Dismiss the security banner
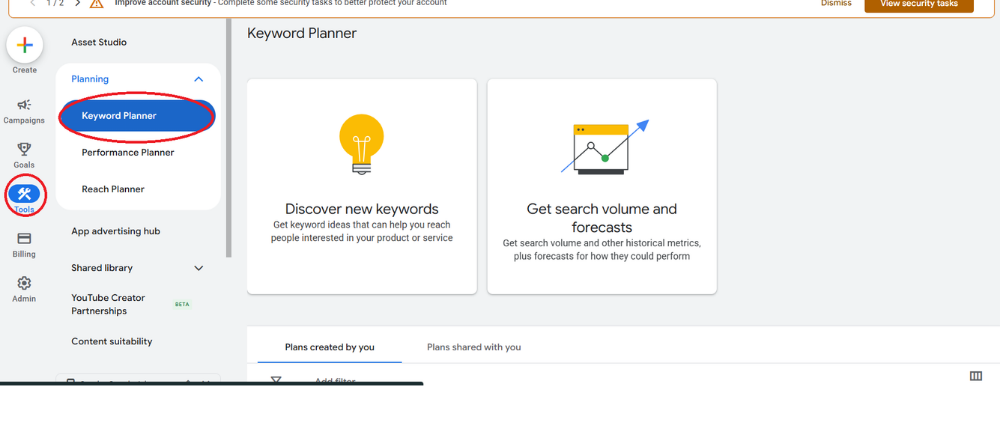Viewport: 1000px width, 434px height. pos(836,3)
